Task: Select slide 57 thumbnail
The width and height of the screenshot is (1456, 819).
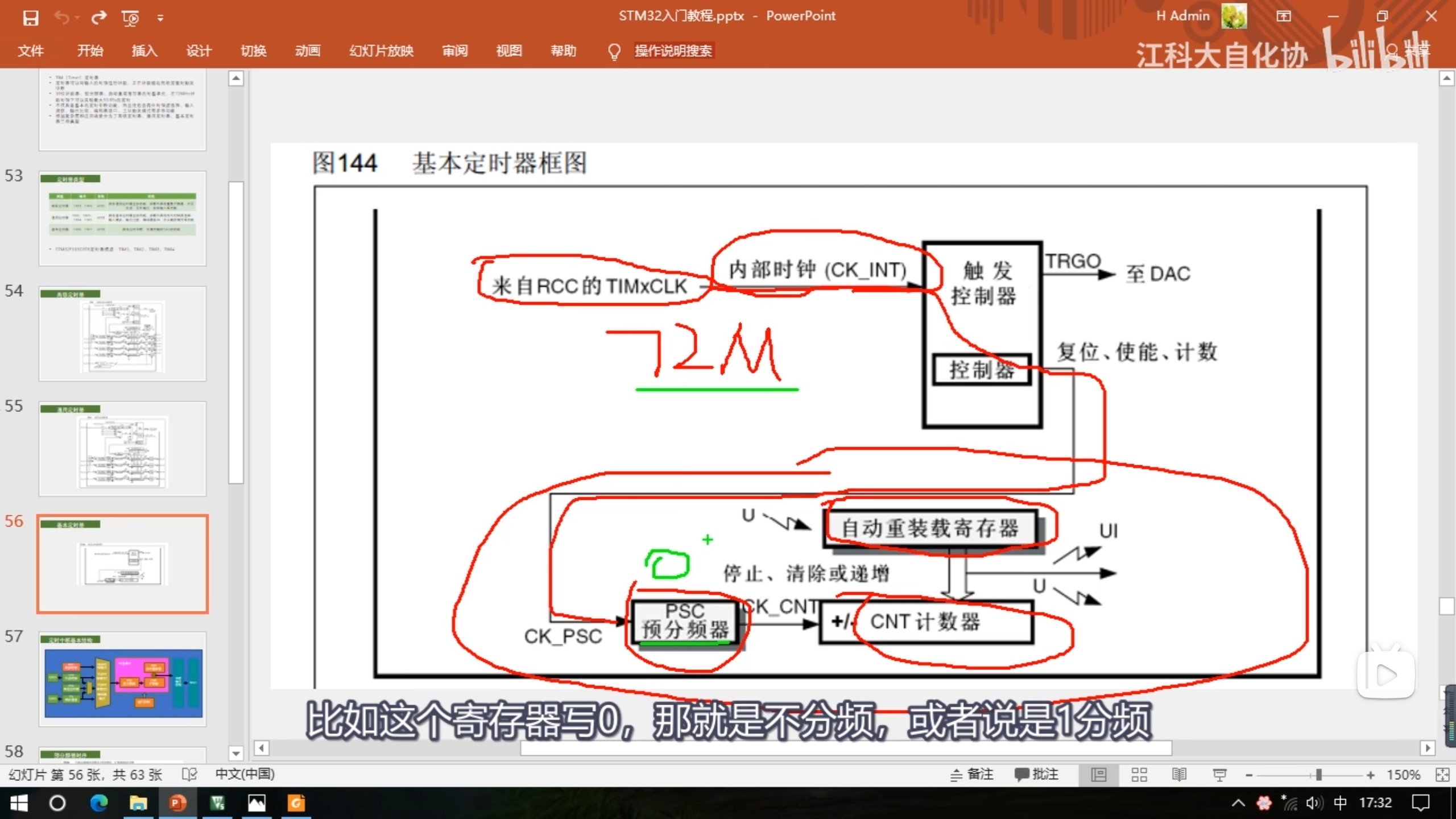Action: point(123,680)
